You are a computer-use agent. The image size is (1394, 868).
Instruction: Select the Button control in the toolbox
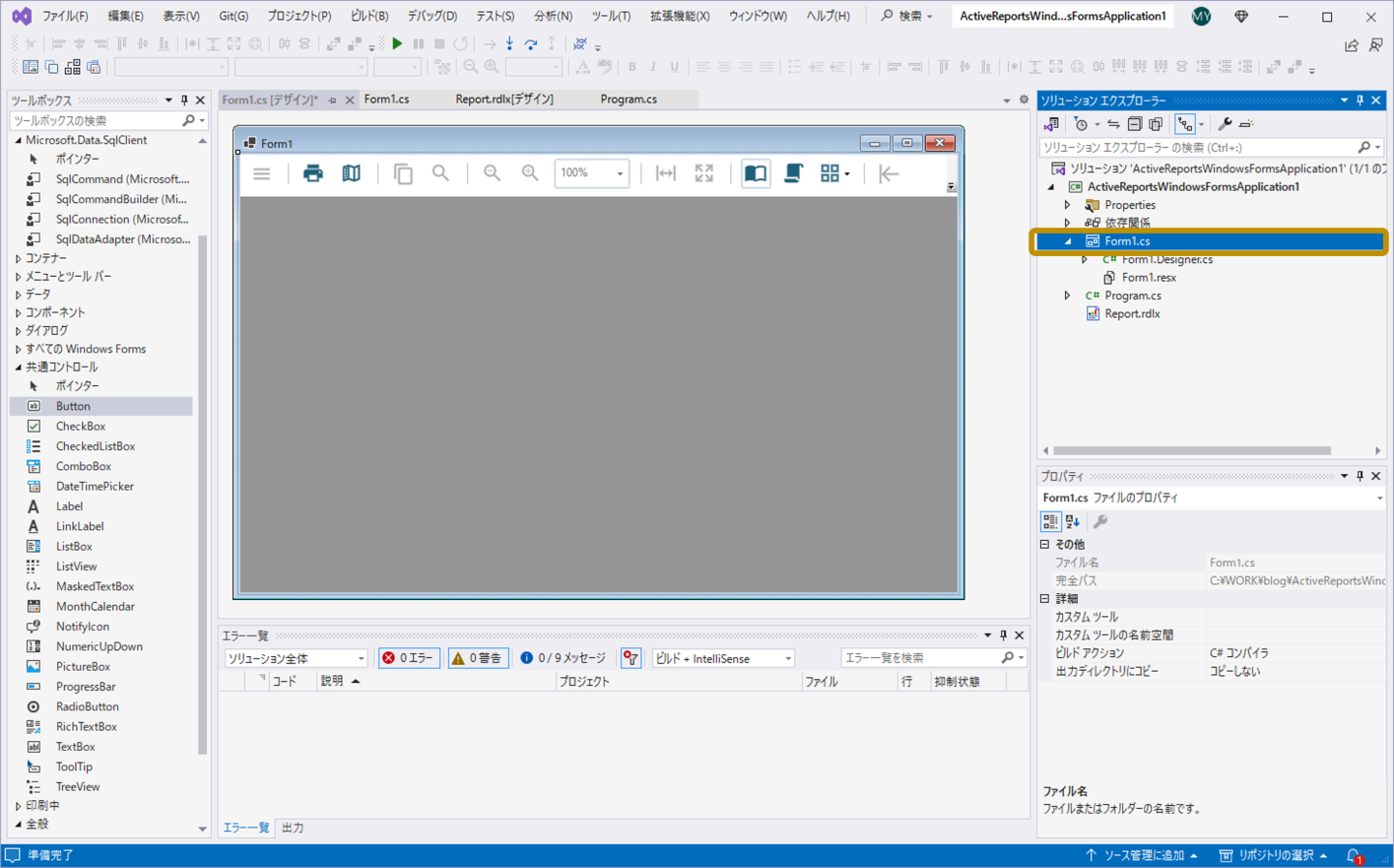pos(101,406)
